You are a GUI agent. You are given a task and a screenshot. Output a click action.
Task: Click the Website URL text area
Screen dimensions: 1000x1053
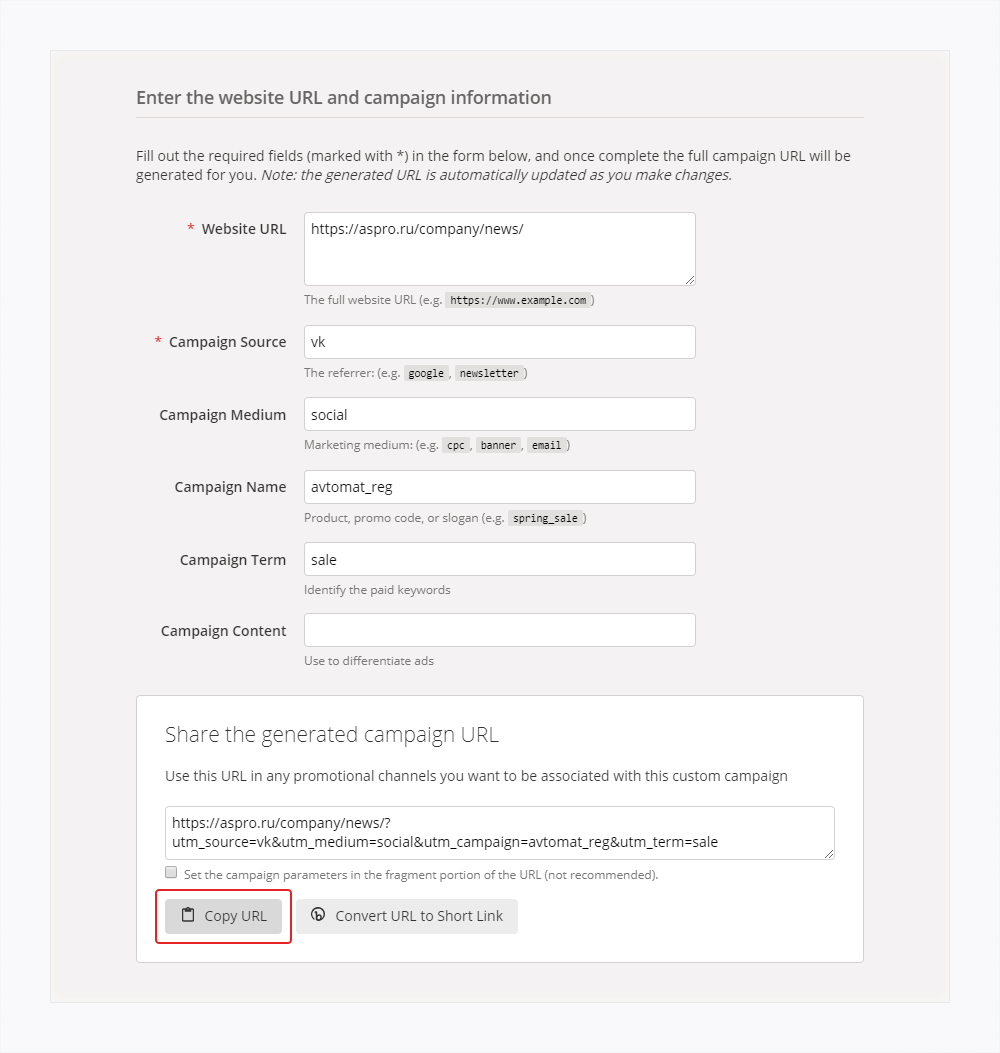499,248
